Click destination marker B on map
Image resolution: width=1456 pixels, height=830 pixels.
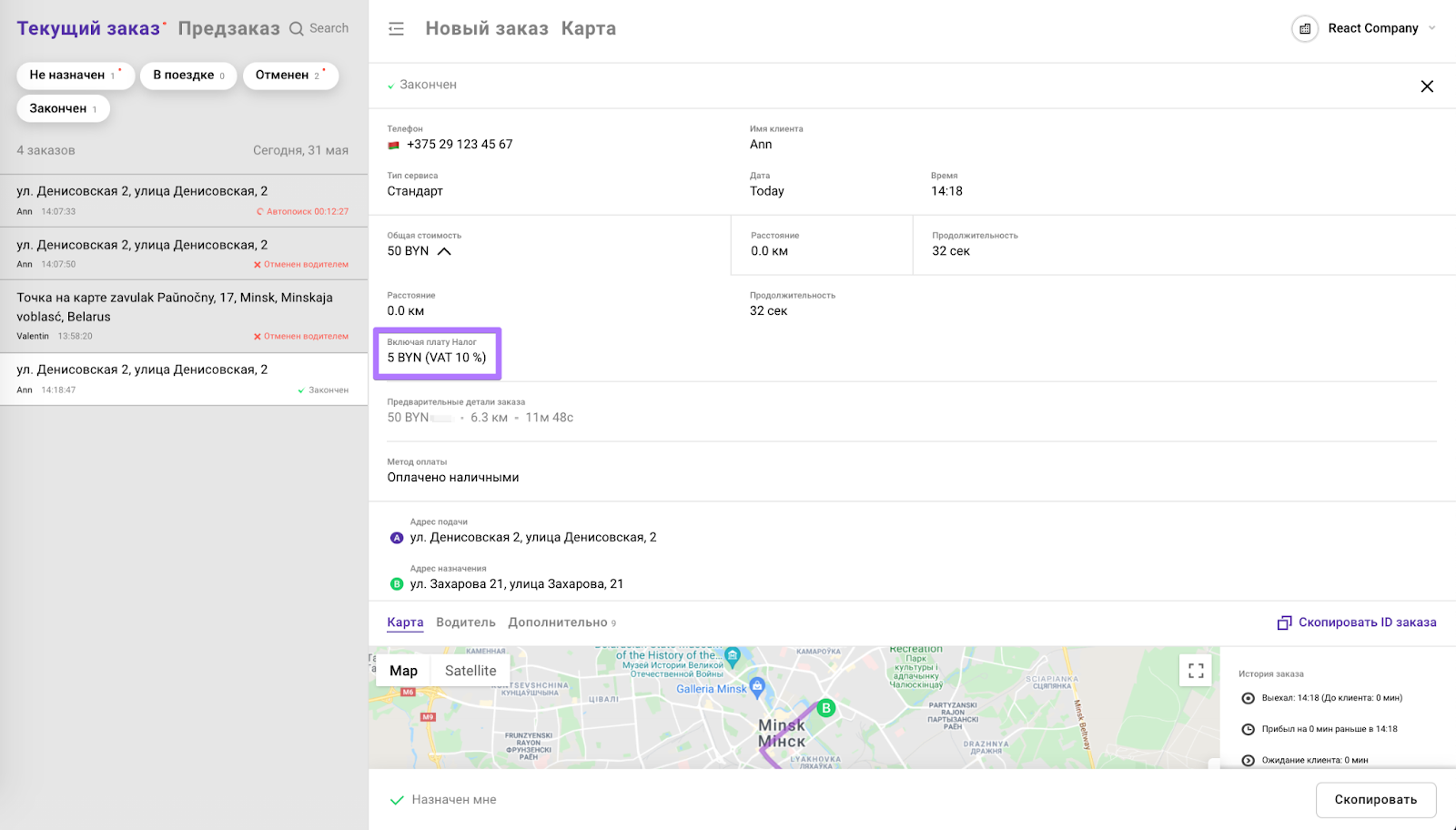825,708
